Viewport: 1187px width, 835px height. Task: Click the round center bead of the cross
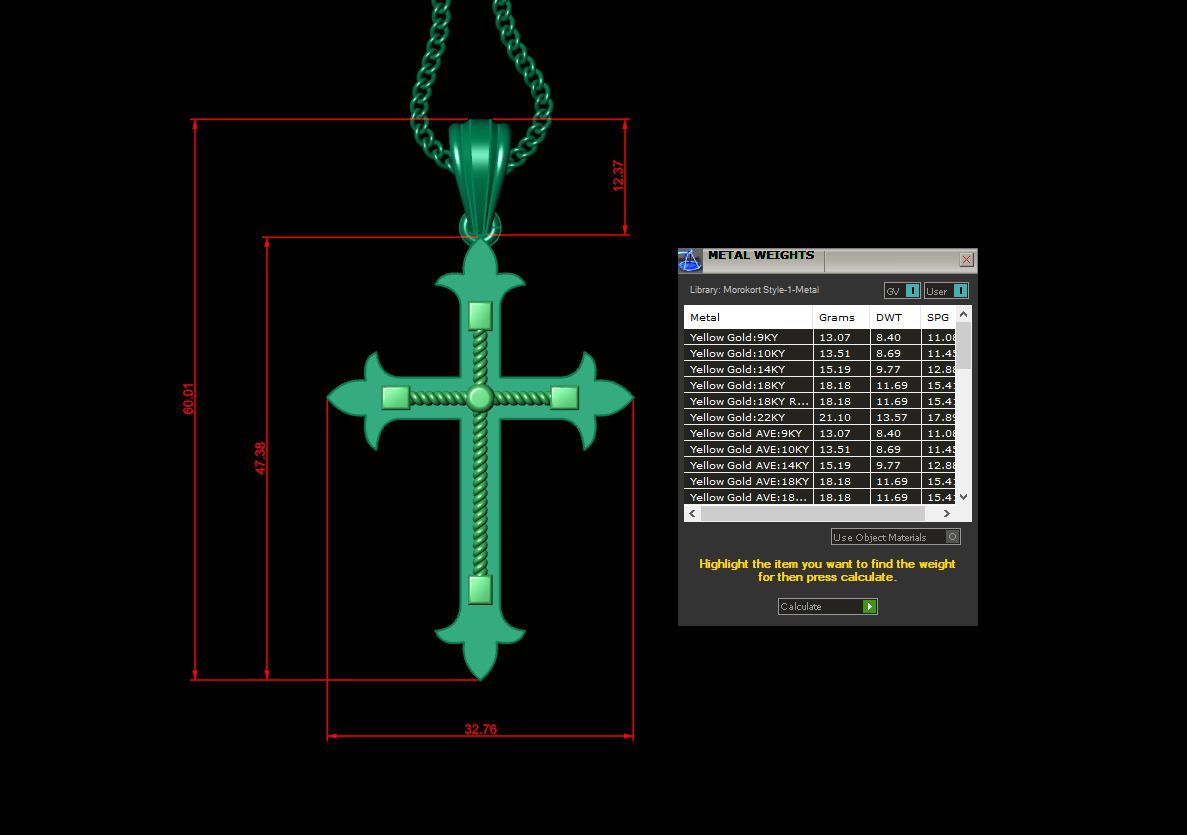(x=480, y=397)
